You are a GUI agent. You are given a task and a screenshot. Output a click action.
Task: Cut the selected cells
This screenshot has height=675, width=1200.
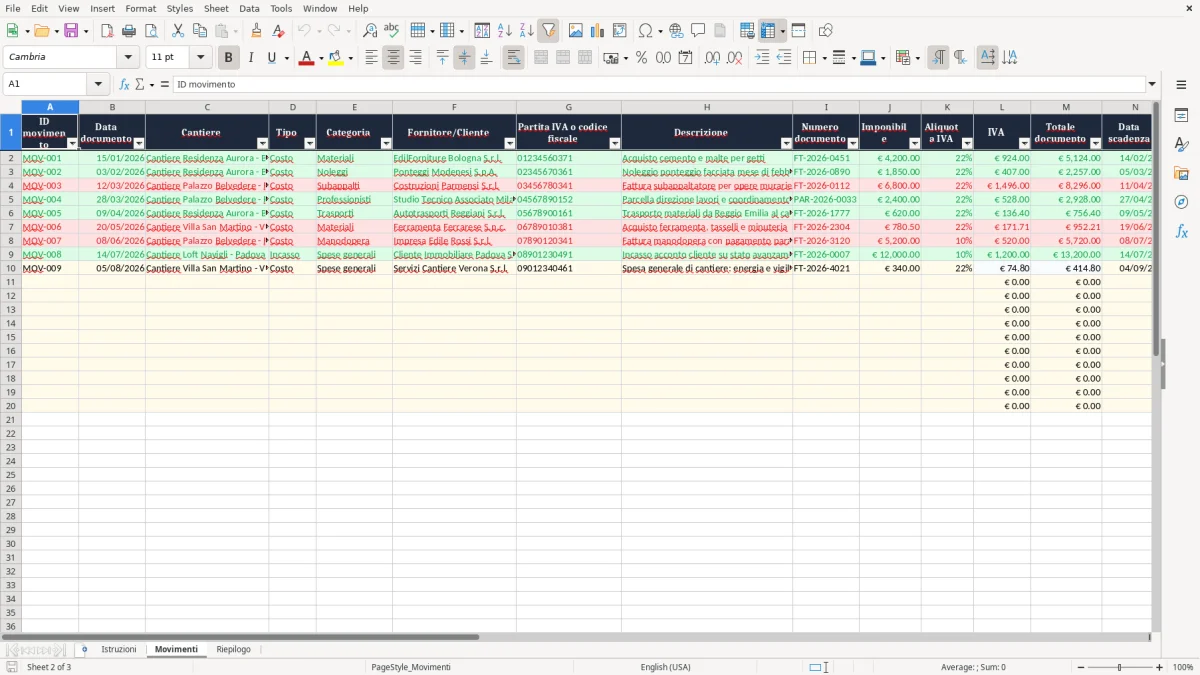tap(178, 31)
